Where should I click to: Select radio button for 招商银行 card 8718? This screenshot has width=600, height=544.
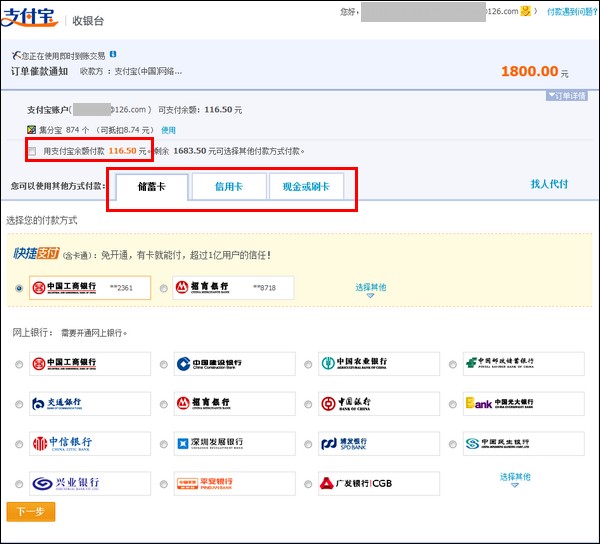pos(163,288)
